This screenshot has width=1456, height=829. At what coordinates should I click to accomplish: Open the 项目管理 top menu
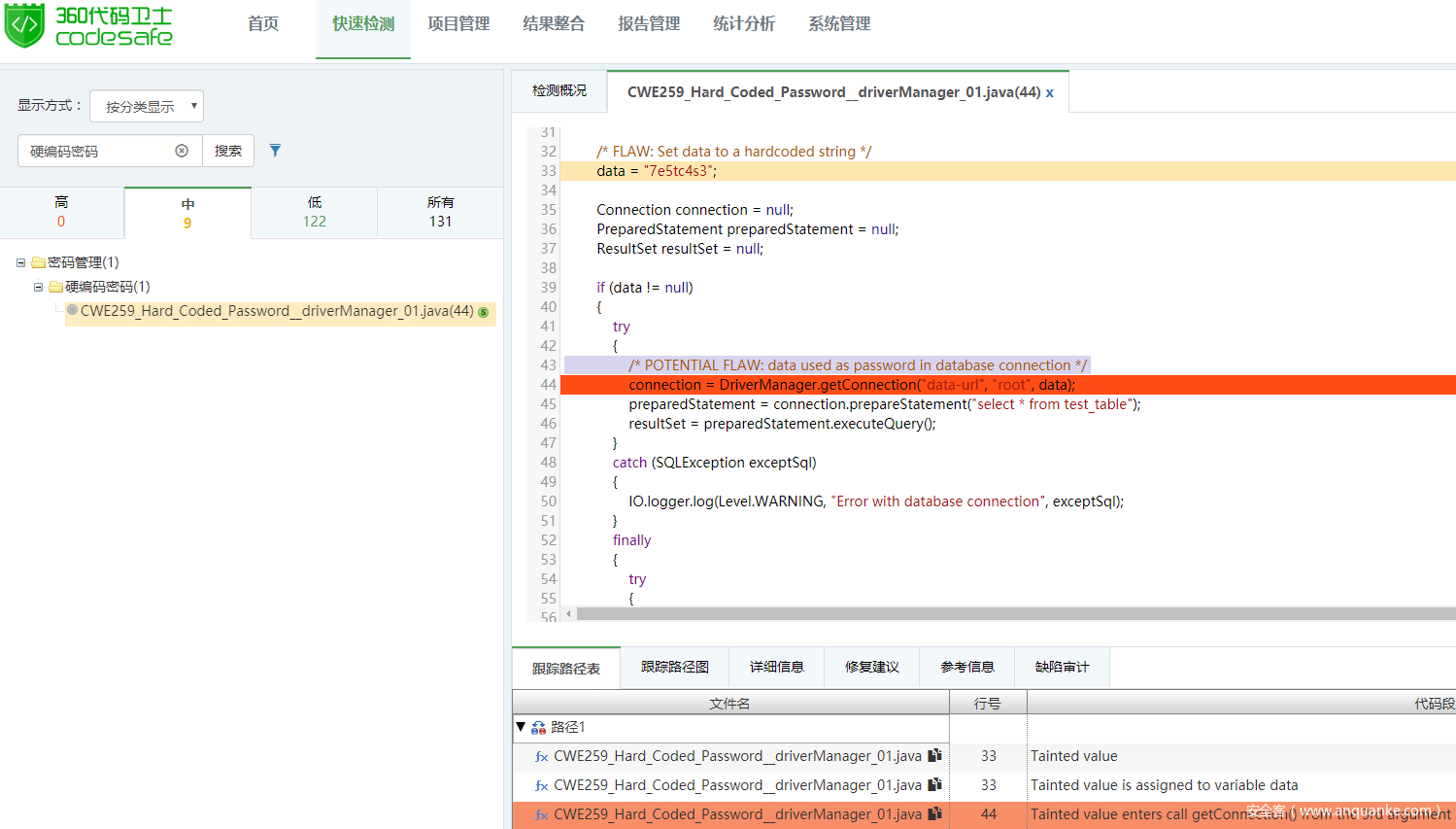[x=458, y=24]
